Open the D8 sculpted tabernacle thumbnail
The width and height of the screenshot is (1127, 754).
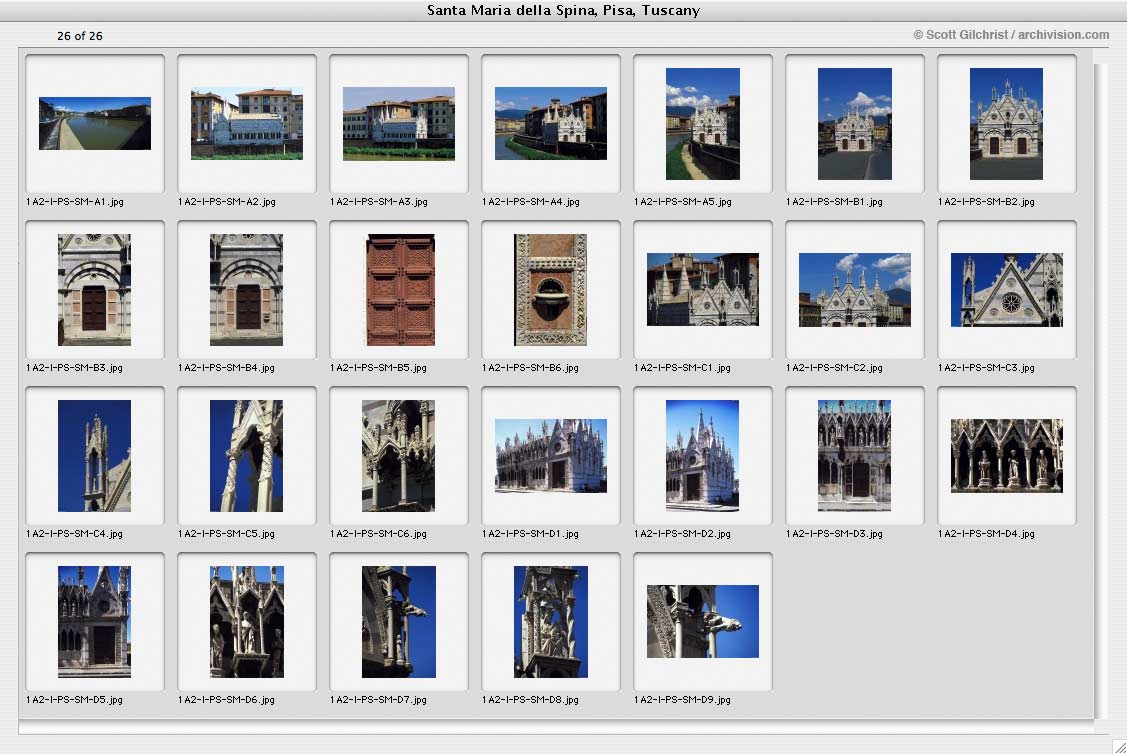[x=551, y=622]
